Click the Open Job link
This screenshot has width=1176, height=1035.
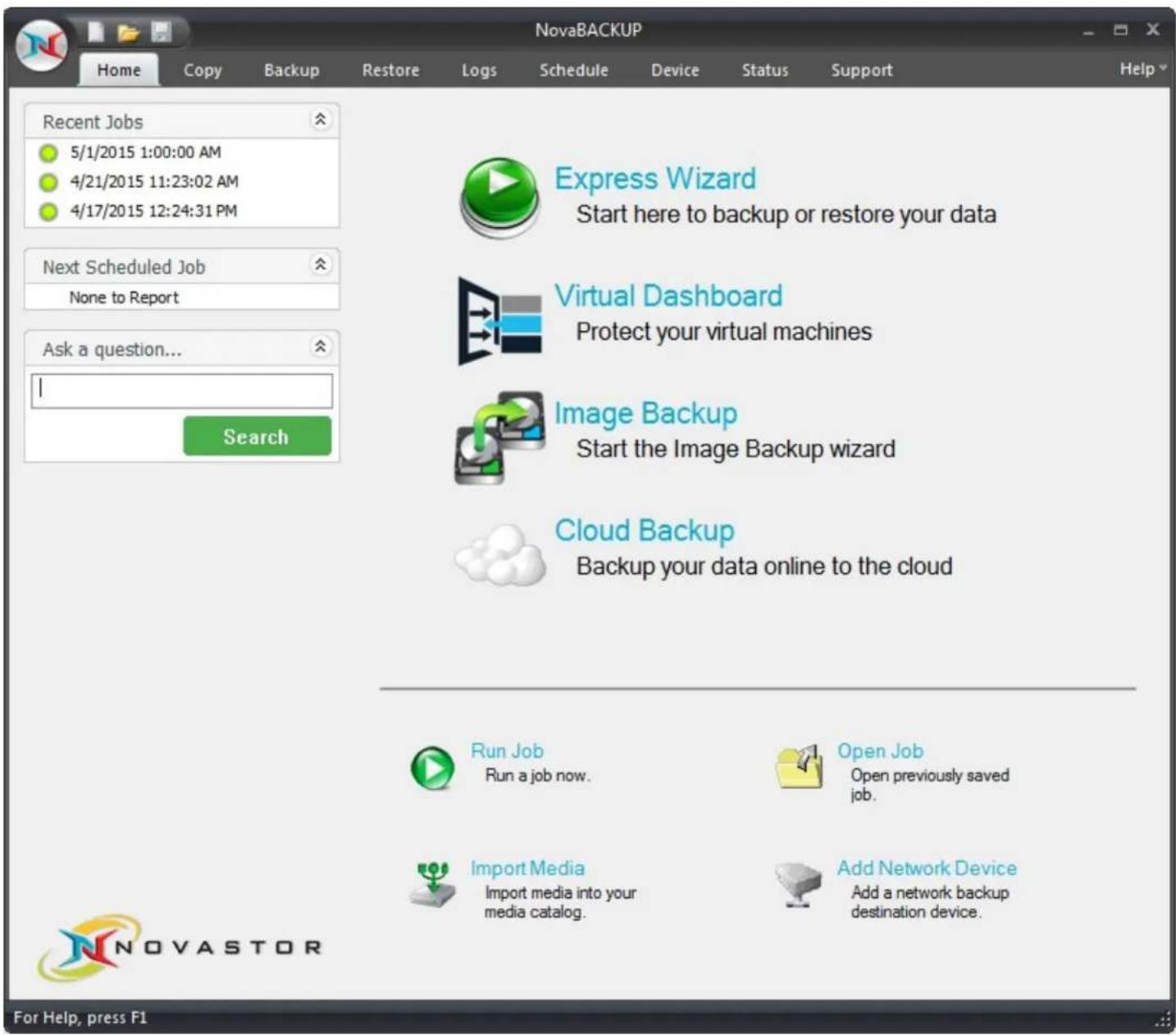pyautogui.click(x=880, y=750)
